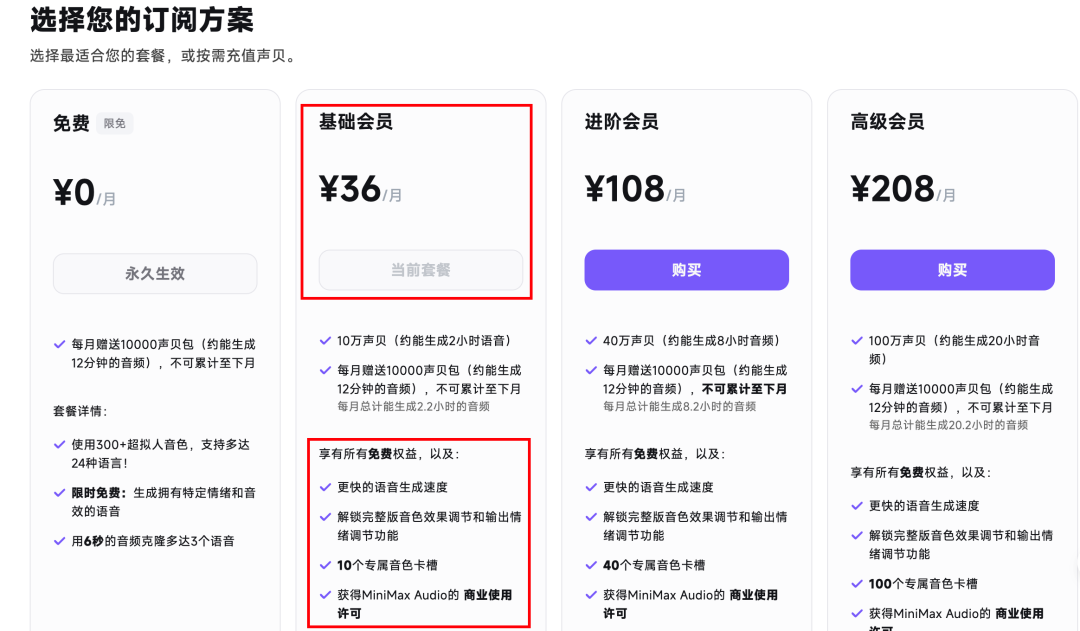Click the checkmark beside 10个专属音色卡槽
This screenshot has width=1080, height=631.
(325, 565)
